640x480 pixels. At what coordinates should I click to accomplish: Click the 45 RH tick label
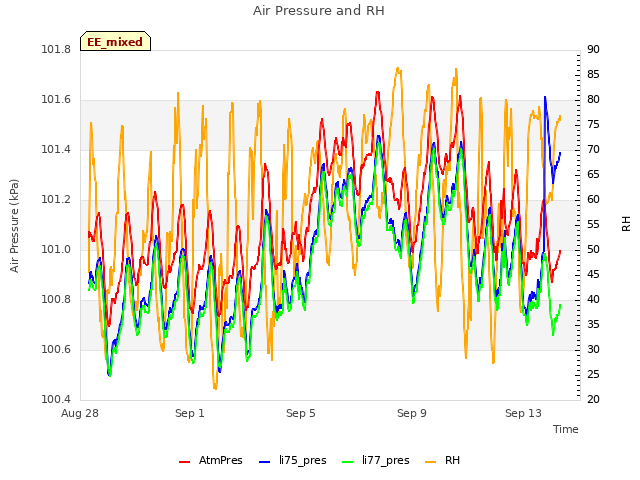point(593,274)
